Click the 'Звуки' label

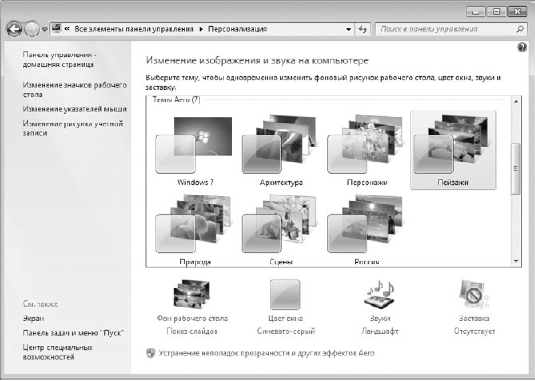(380, 318)
